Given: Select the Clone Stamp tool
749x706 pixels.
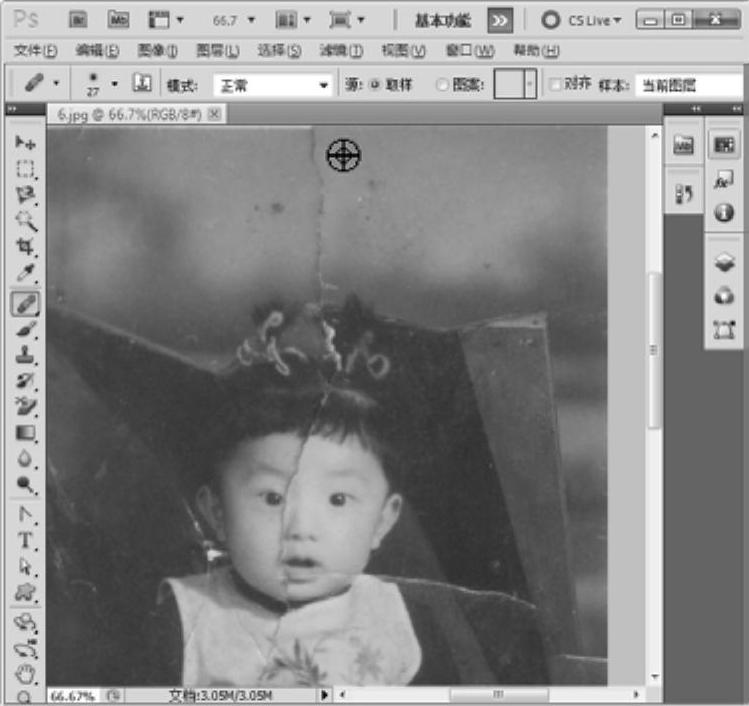Looking at the screenshot, I should [25, 354].
